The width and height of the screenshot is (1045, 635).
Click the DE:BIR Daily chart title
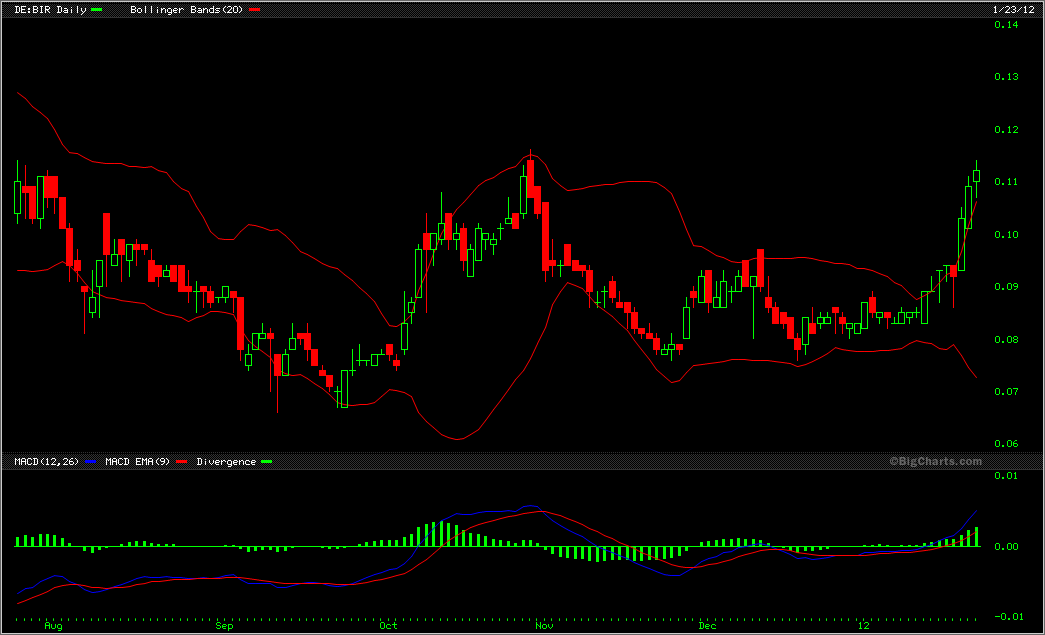tap(51, 9)
